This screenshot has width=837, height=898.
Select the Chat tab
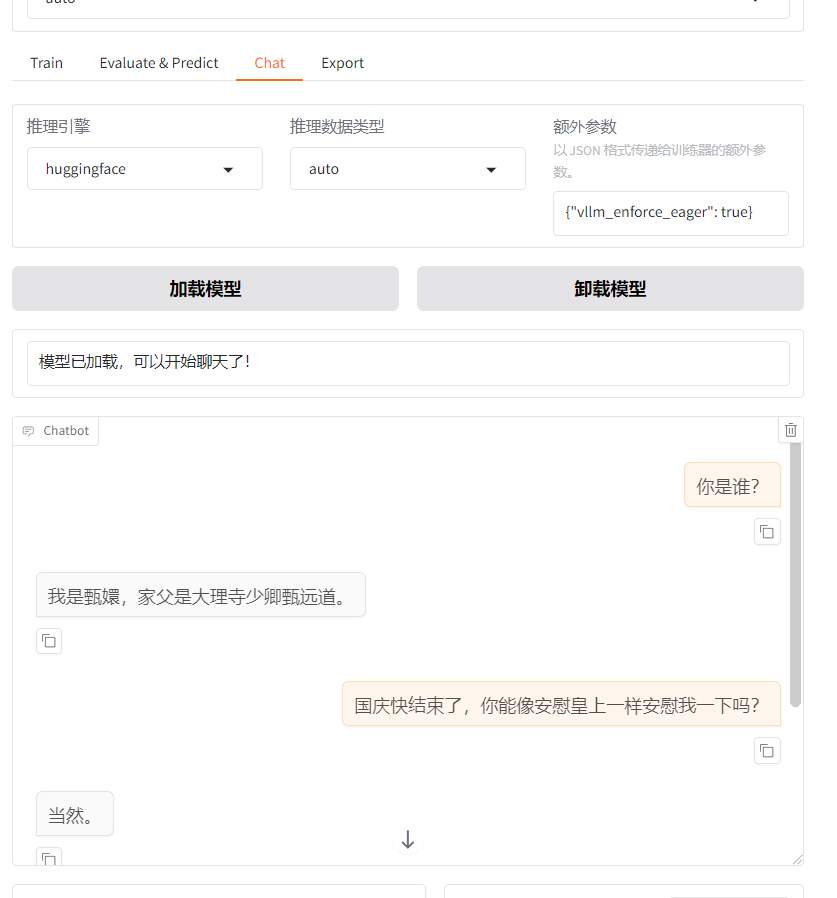[269, 63]
